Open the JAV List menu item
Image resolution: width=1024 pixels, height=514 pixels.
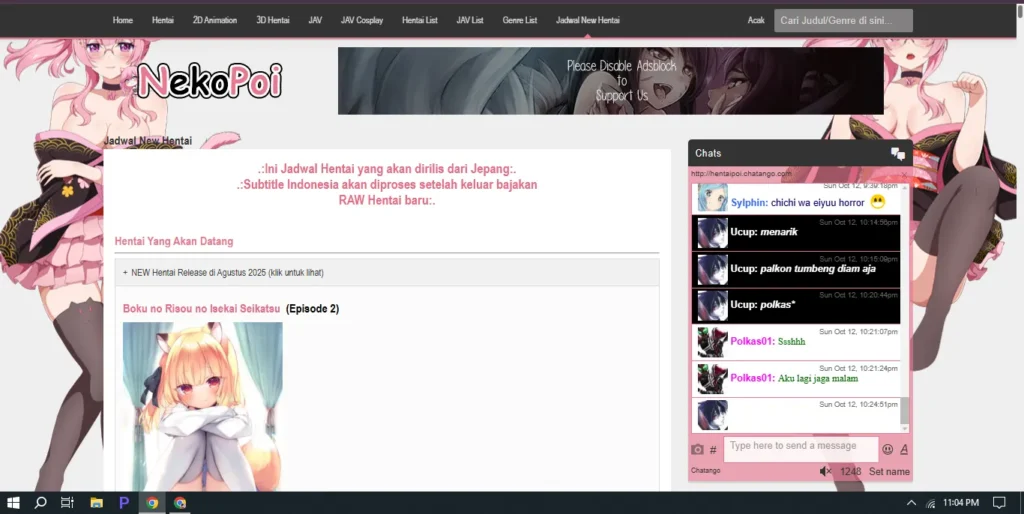(x=470, y=20)
